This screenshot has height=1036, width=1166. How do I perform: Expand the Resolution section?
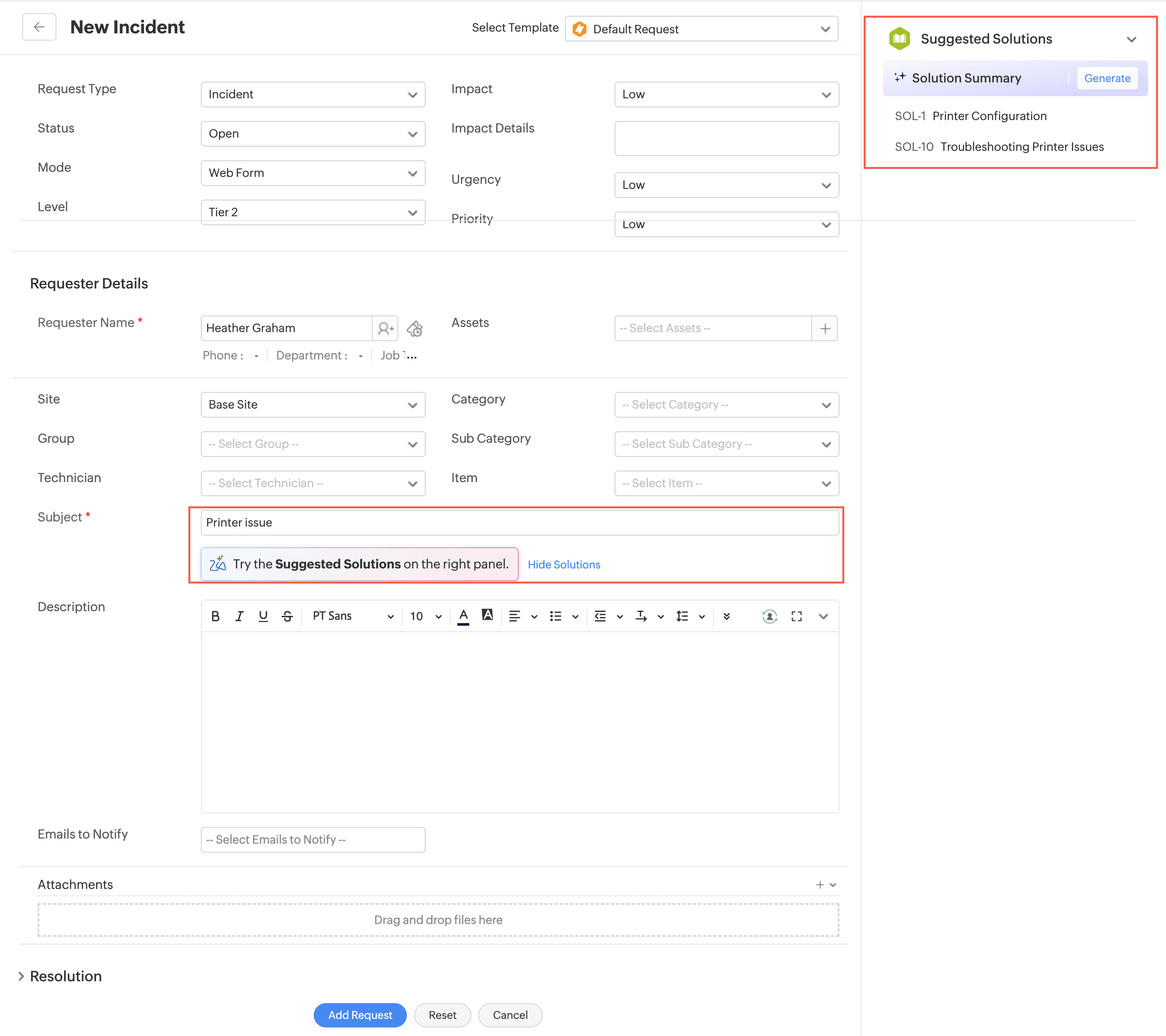click(x=21, y=976)
